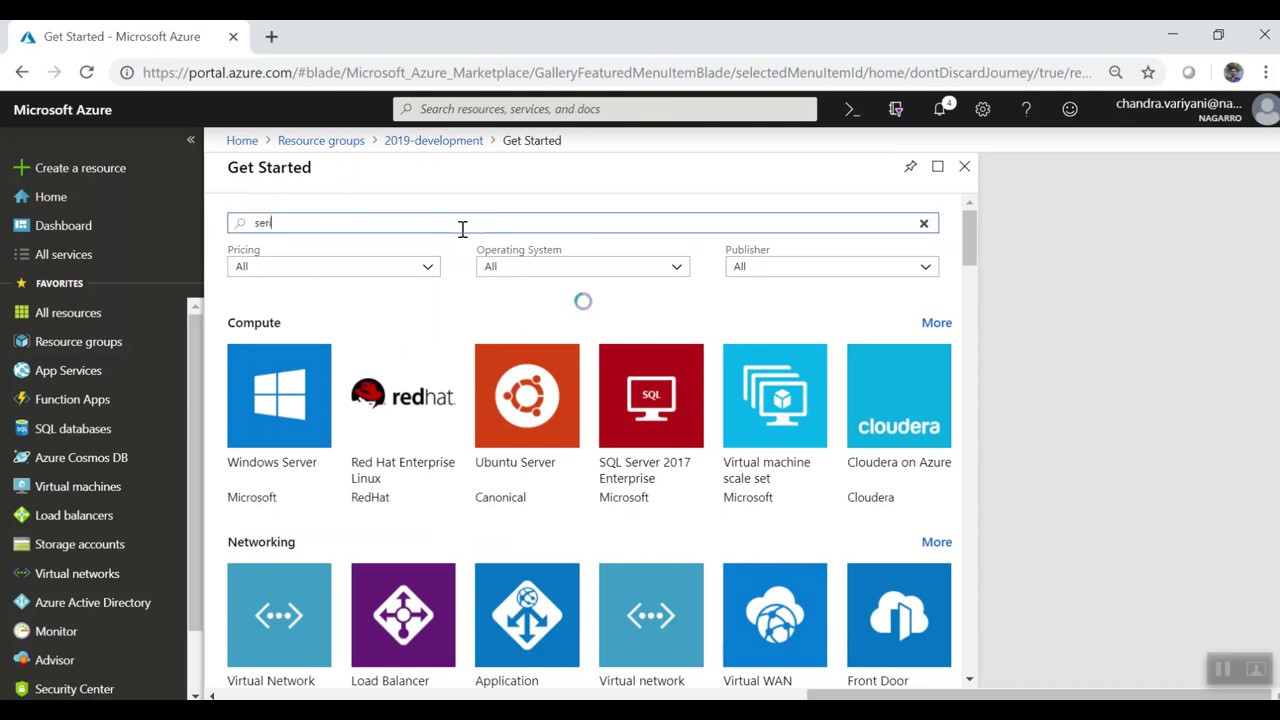Open the notifications bell
Screen dimensions: 1280x720
coord(940,109)
